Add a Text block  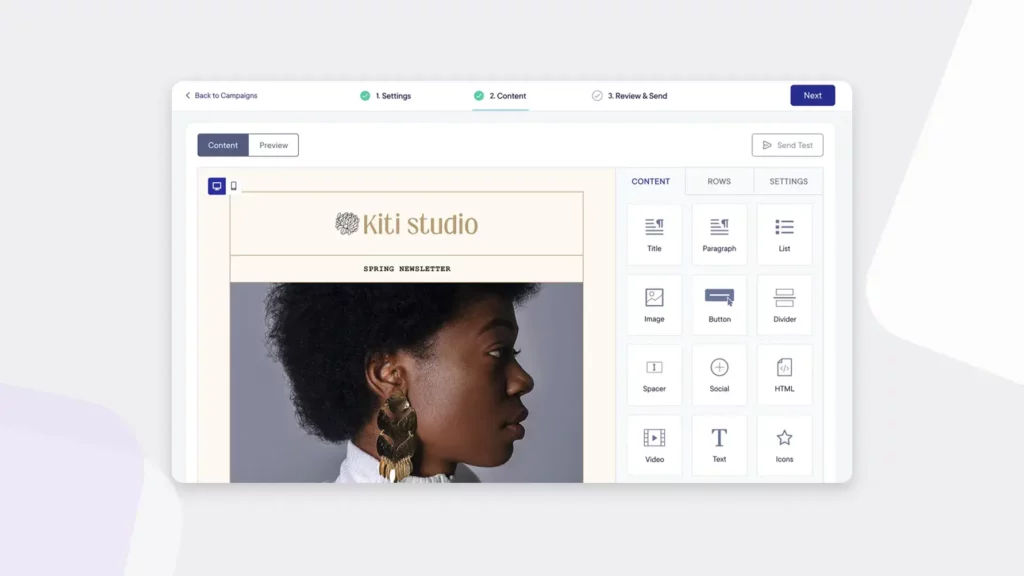tap(719, 445)
